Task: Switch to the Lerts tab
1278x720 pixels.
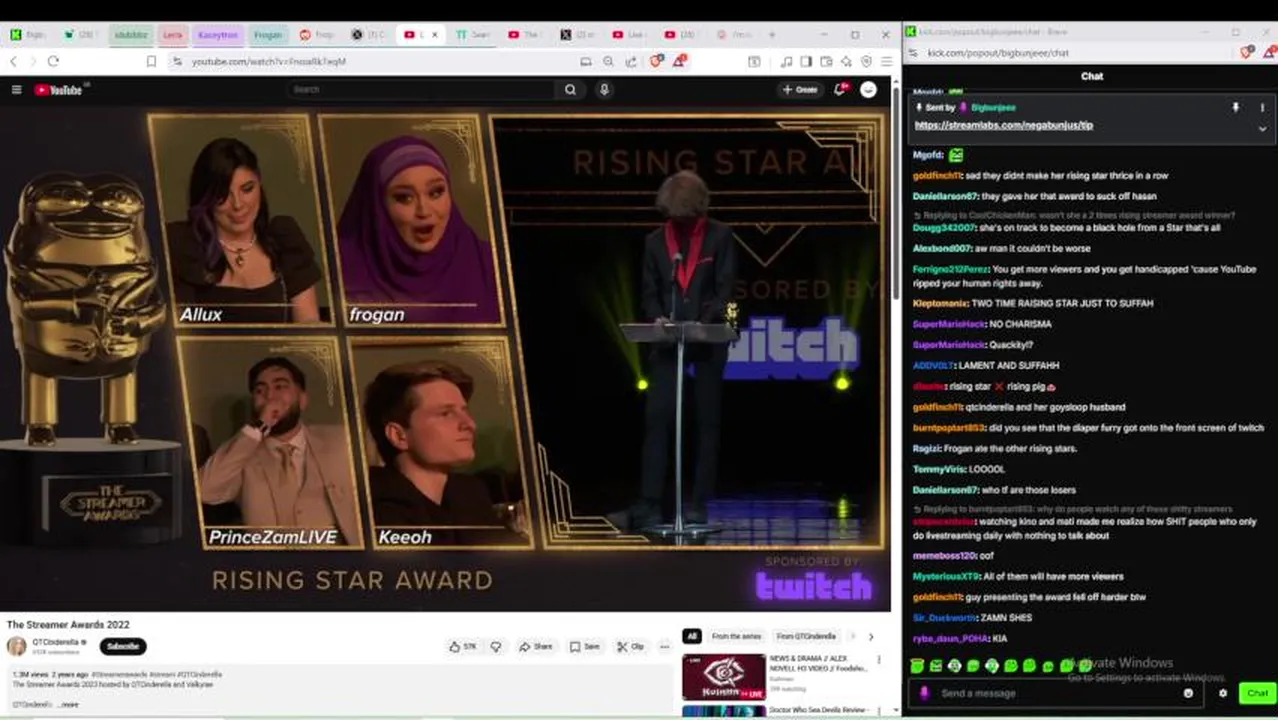Action: (x=173, y=35)
